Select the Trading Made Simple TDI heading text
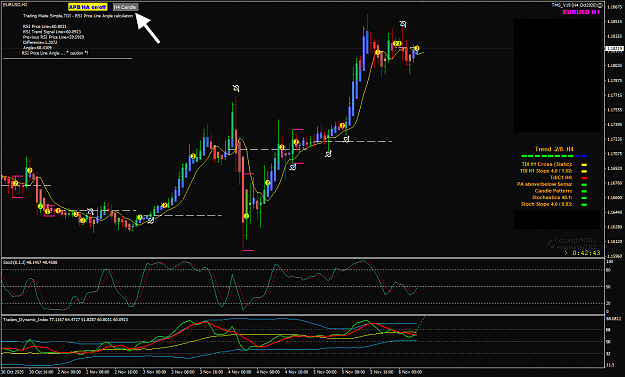Image resolution: width=625 pixels, height=377 pixels. point(78,16)
